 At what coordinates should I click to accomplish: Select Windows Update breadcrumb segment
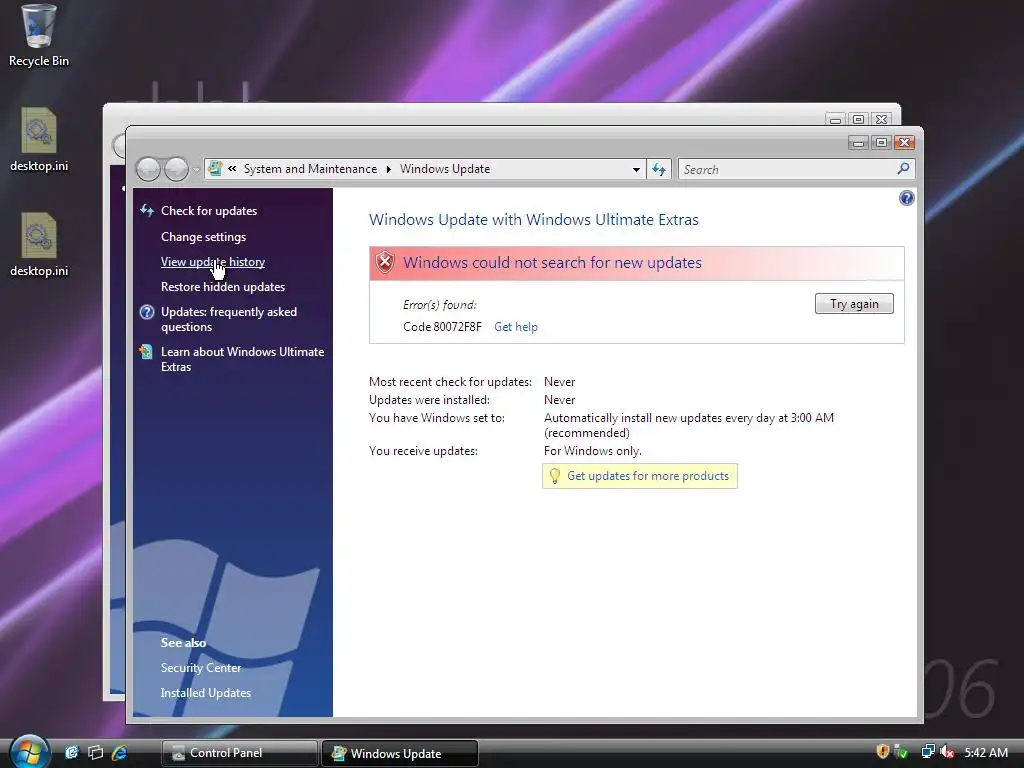point(445,169)
